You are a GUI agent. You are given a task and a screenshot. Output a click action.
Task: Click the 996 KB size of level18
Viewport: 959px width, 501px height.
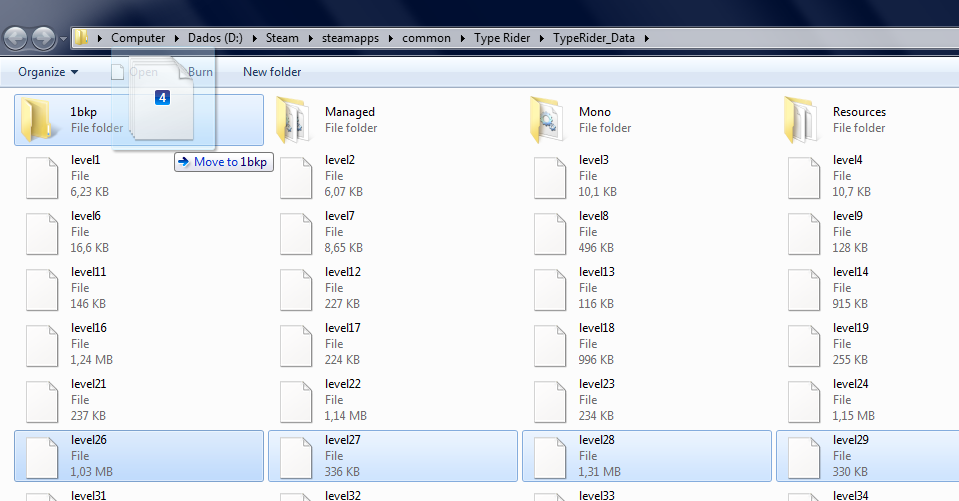click(x=596, y=360)
